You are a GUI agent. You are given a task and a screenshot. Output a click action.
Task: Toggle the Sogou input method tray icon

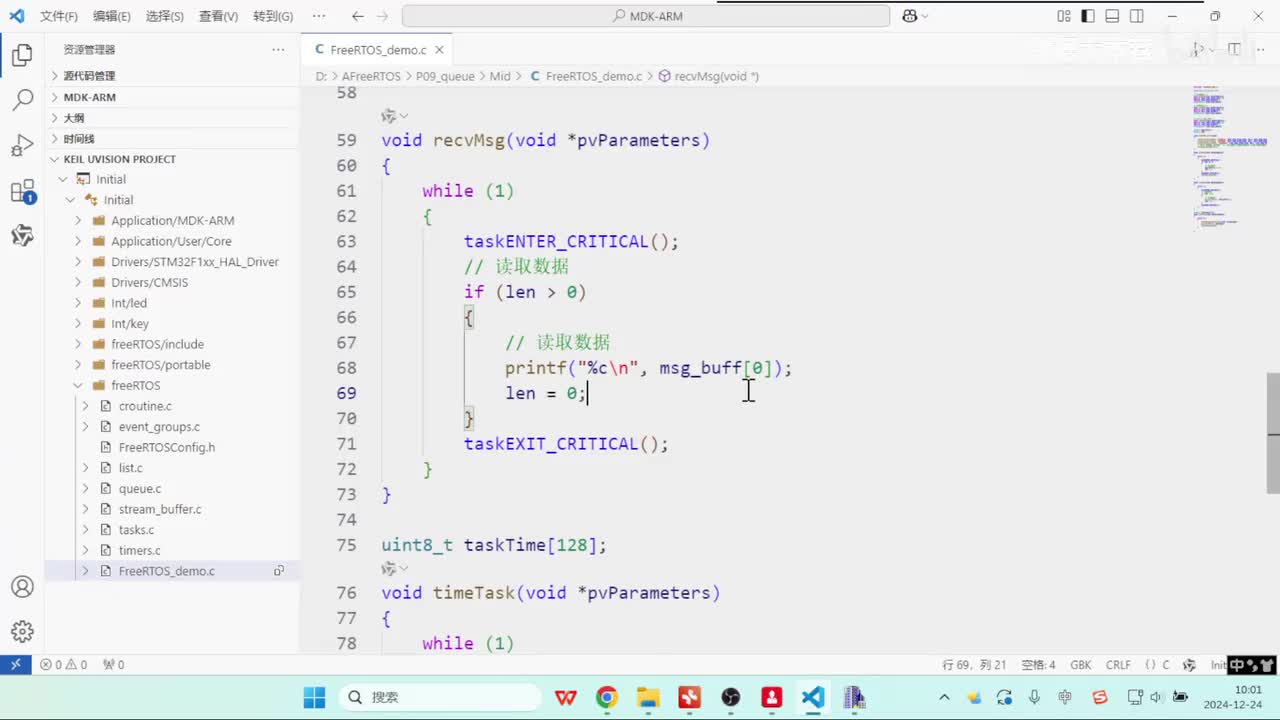(x=1100, y=697)
